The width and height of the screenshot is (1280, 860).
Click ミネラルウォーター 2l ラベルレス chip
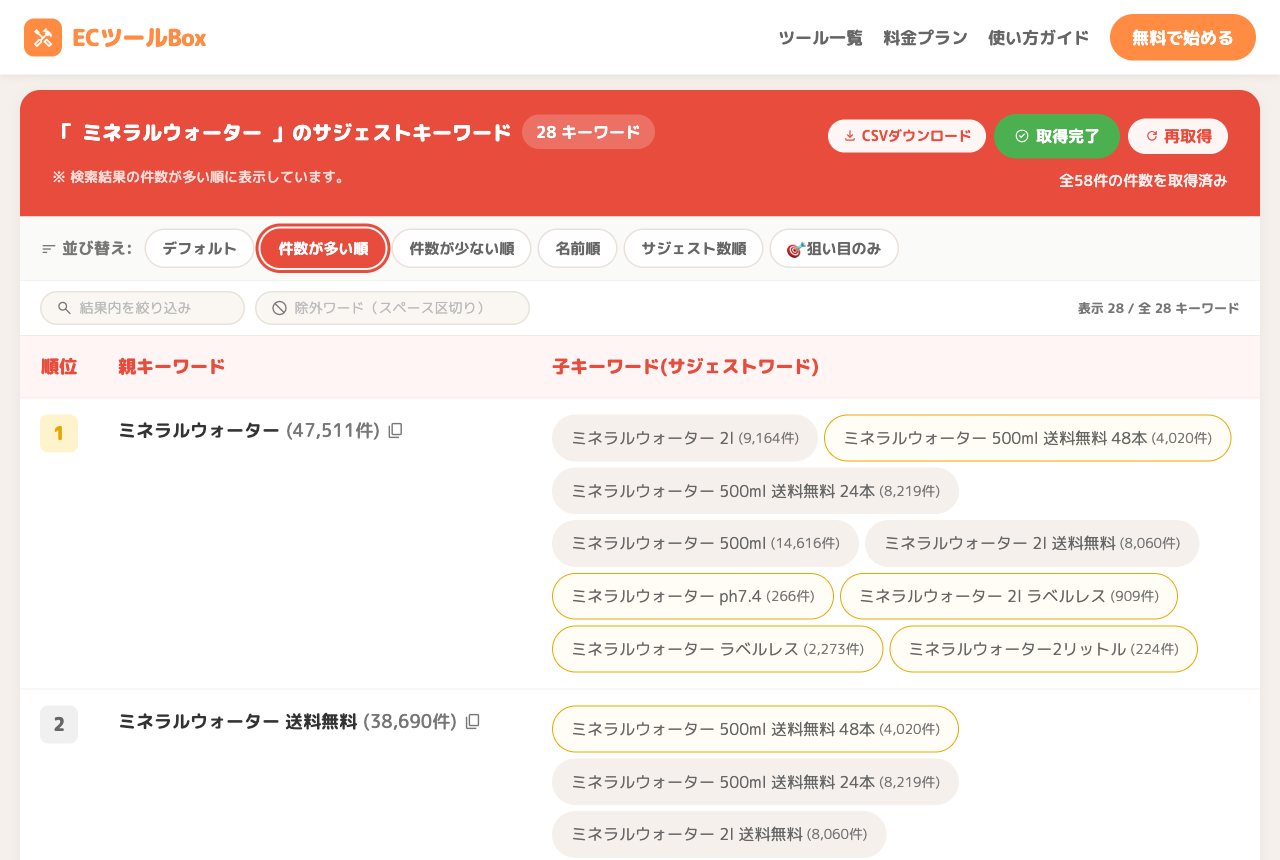pyautogui.click(x=1009, y=596)
